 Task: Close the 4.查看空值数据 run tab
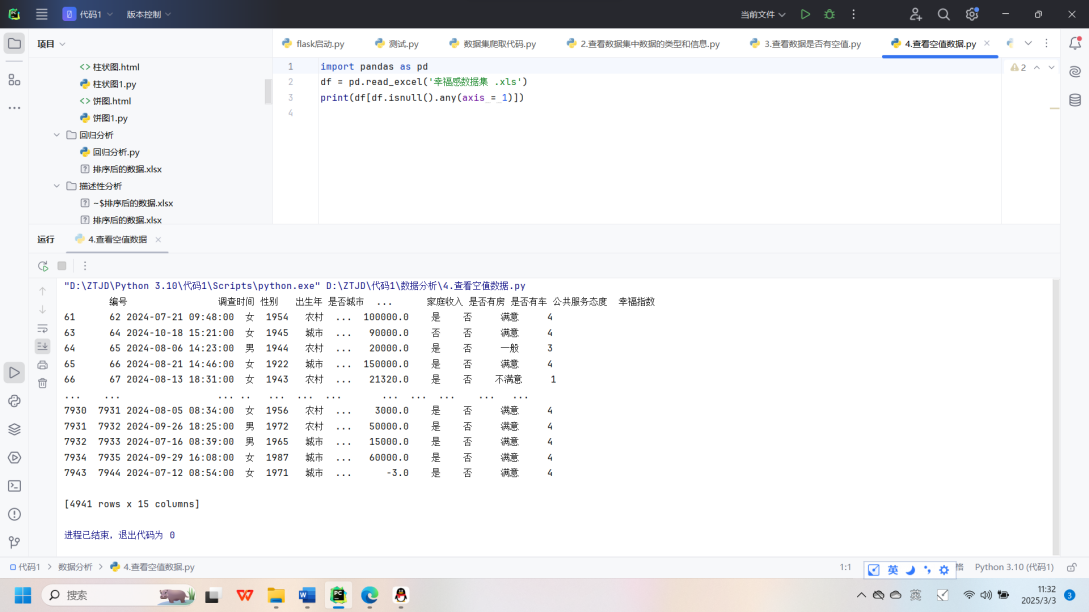158,240
